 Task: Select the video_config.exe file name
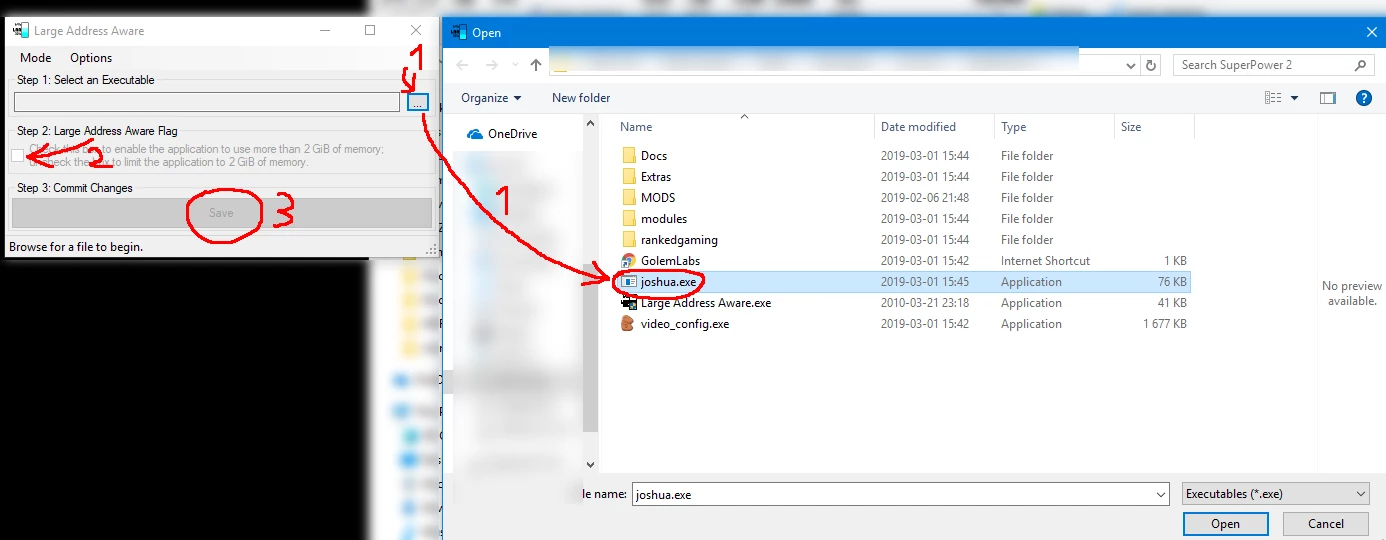[685, 324]
